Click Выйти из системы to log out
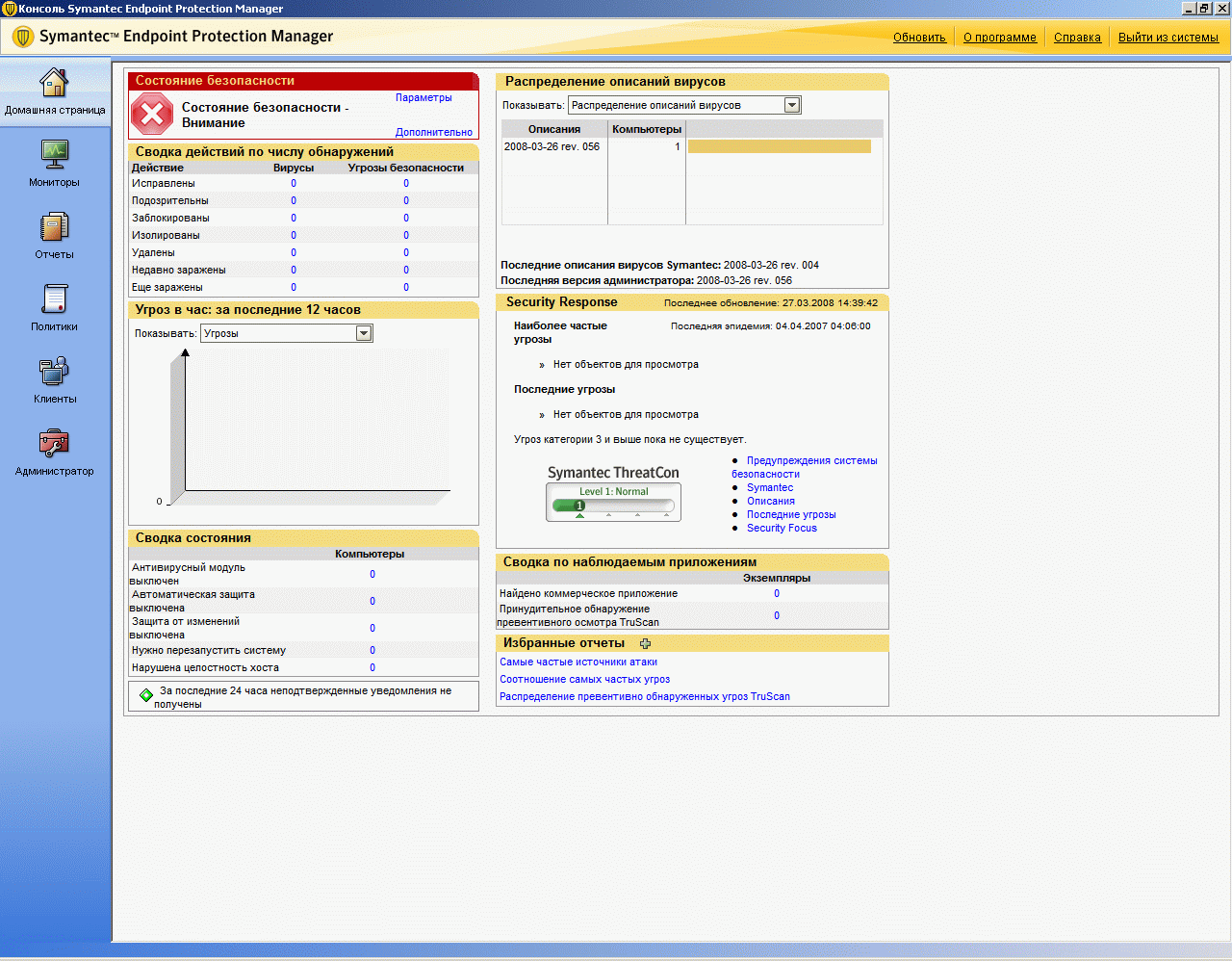Viewport: 1232px width, 961px height. pos(1168,38)
